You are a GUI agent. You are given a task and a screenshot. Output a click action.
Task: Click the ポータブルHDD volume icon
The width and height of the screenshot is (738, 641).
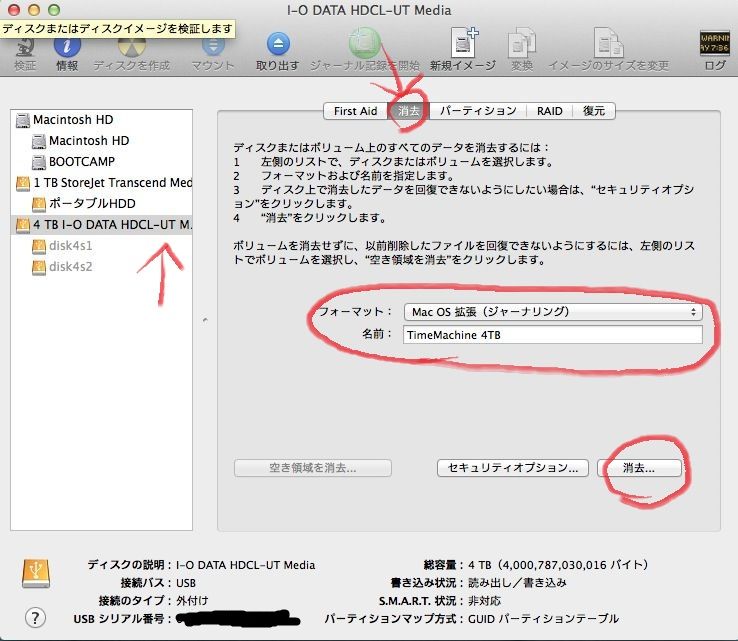tap(39, 204)
